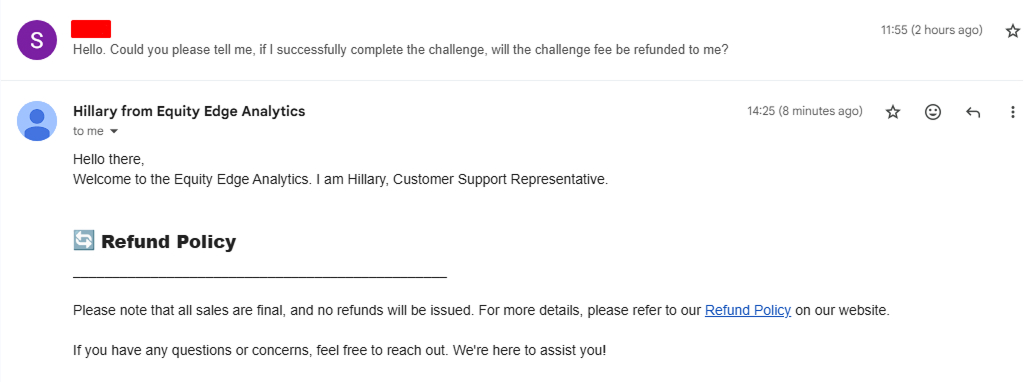Open the Refund Policy hyperlink
The height and width of the screenshot is (382, 1036).
tap(748, 310)
